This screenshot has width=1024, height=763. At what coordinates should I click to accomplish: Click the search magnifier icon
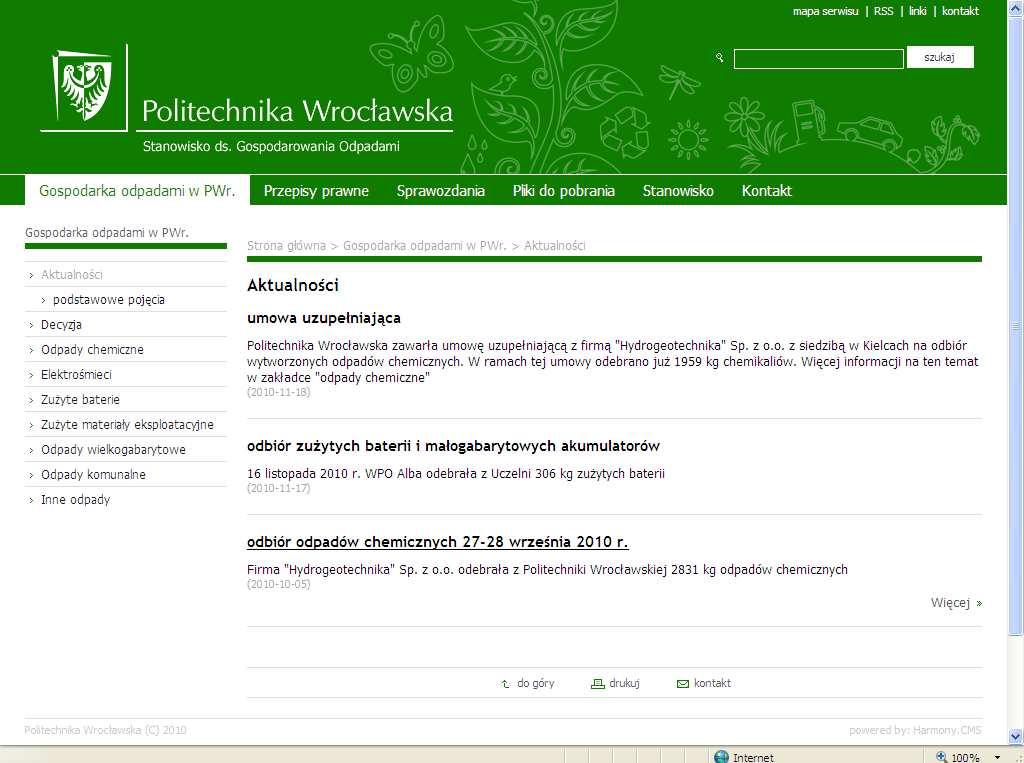pyautogui.click(x=720, y=58)
